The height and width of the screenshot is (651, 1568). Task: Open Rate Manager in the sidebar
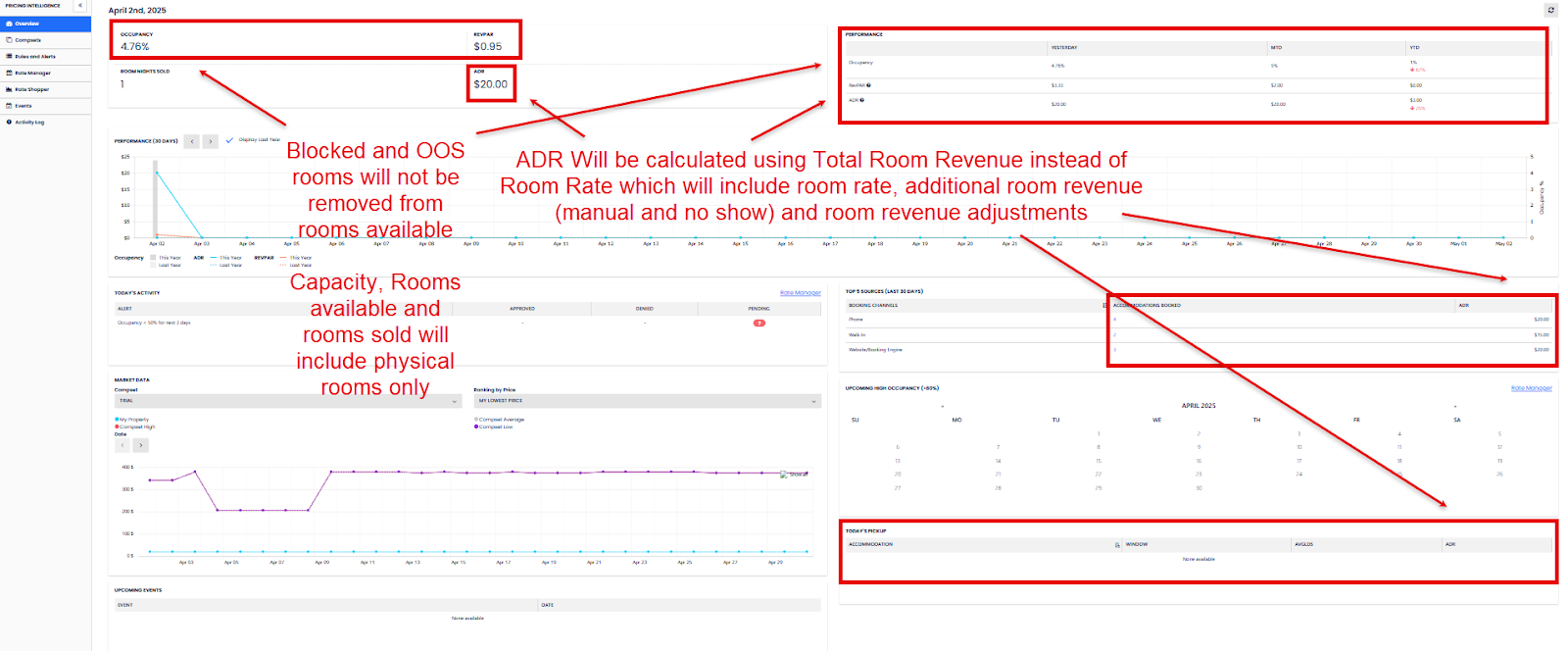(x=32, y=73)
